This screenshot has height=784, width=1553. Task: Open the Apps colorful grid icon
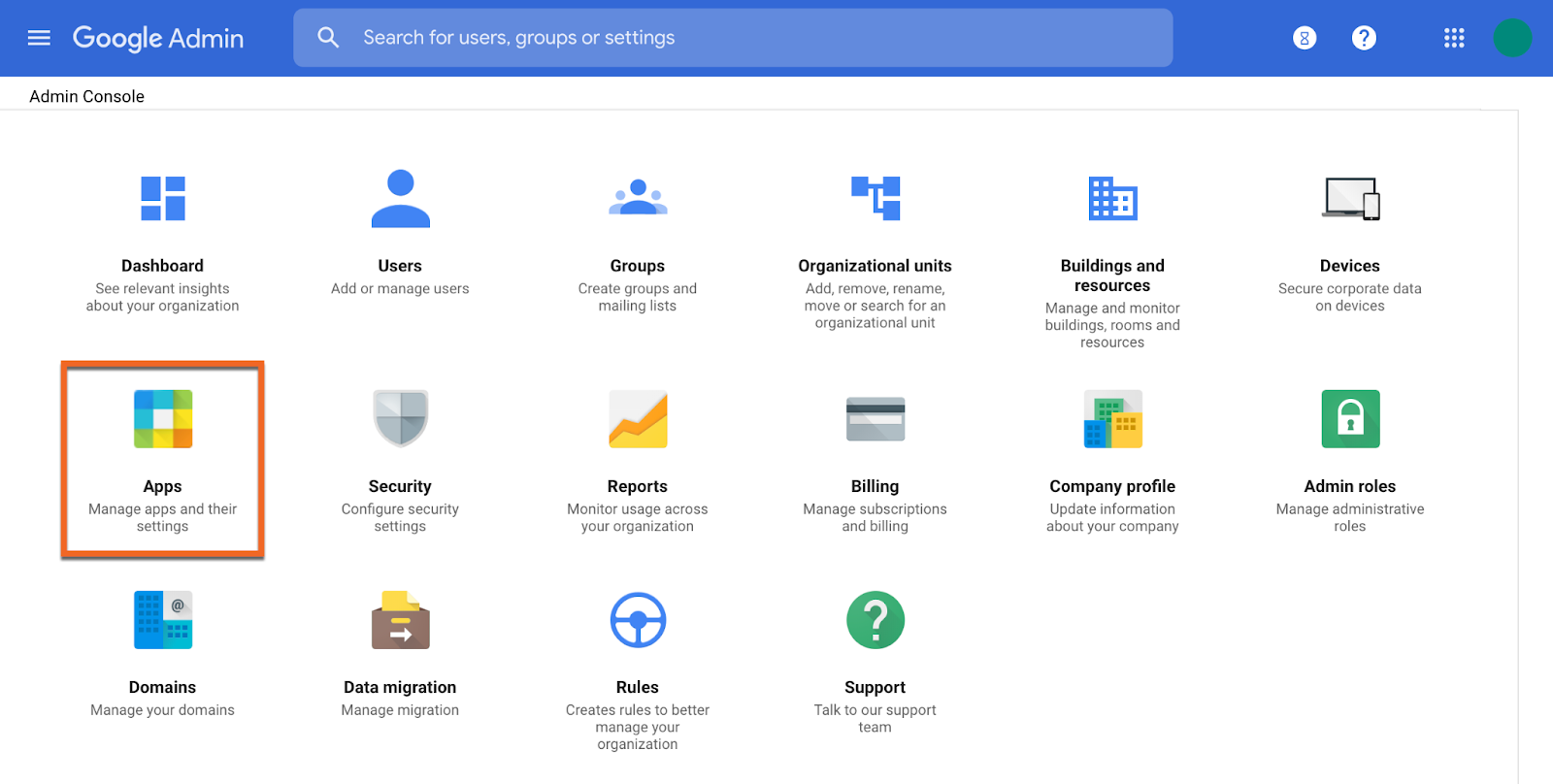(x=163, y=419)
